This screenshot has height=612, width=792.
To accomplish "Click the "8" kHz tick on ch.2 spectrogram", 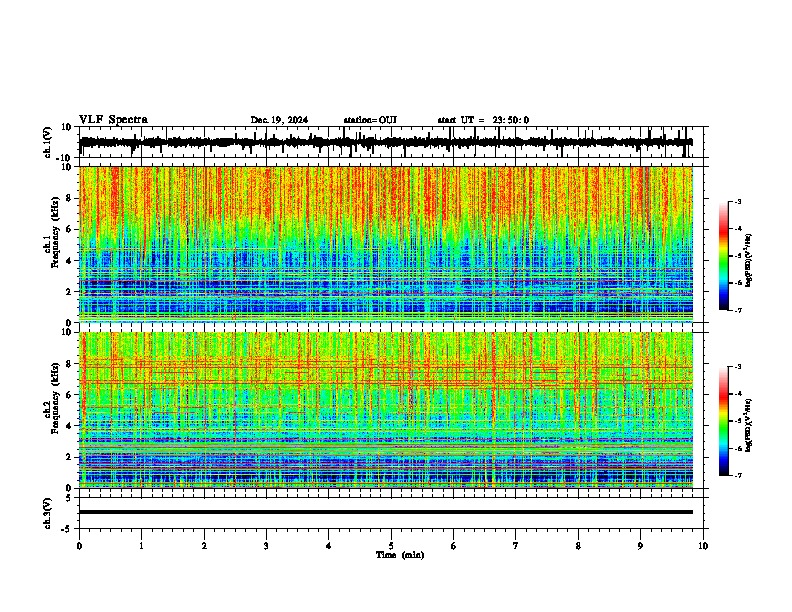I will point(69,364).
